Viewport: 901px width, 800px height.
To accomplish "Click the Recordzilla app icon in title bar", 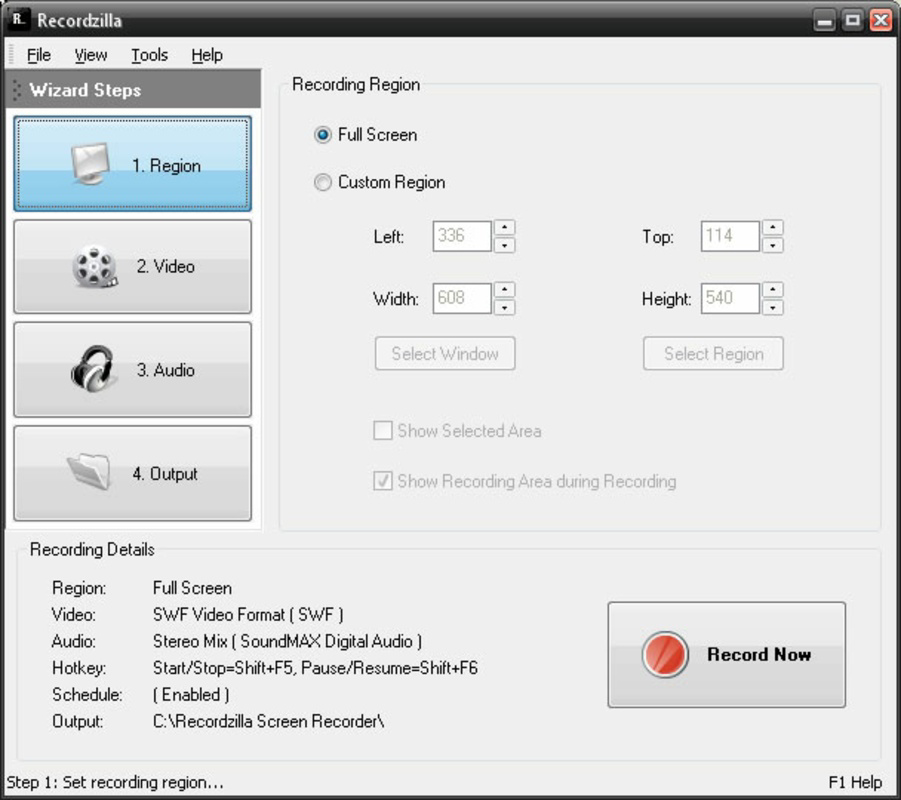I will click(x=19, y=20).
